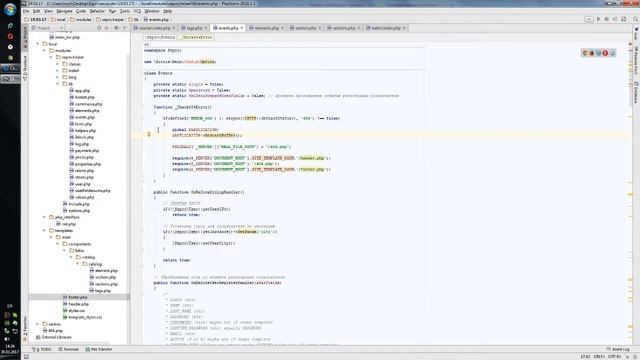Click the Debug icon in toolbar
The height and width of the screenshot is (360, 640).
point(607,19)
